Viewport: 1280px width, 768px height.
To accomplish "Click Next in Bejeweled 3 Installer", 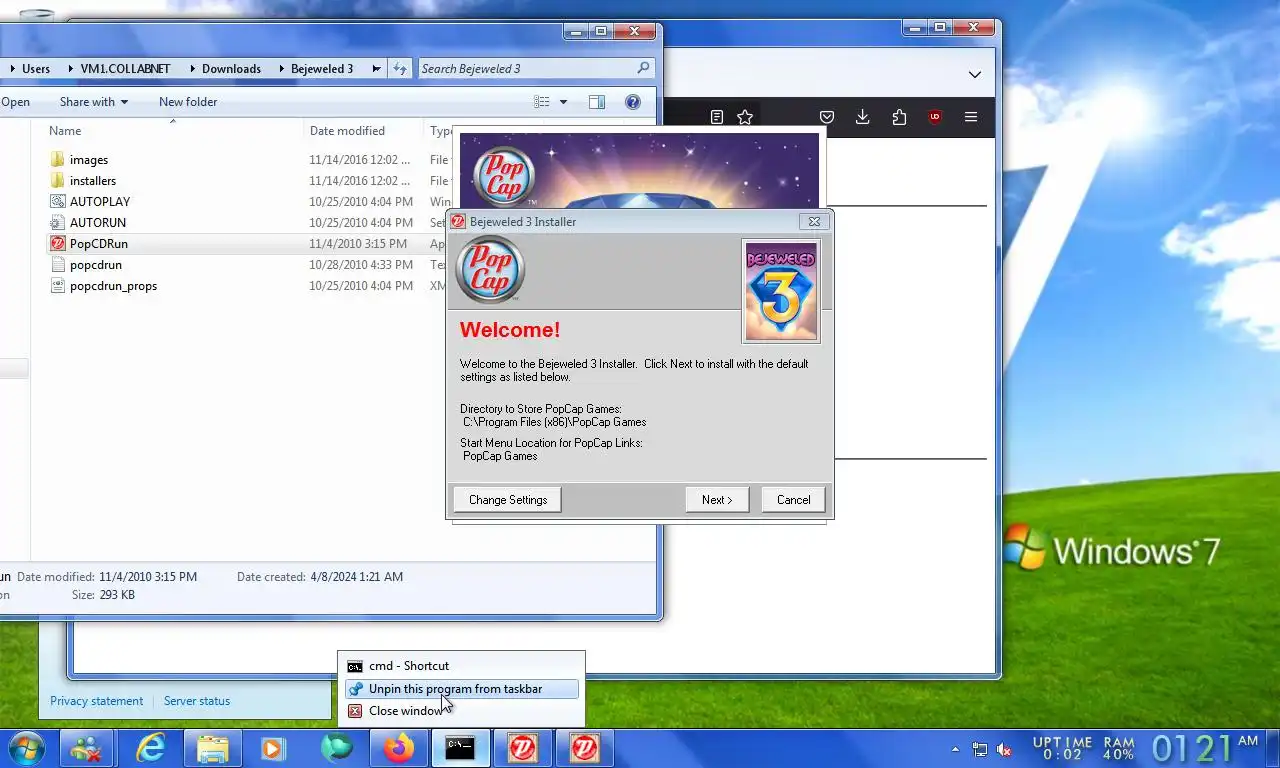I will pyautogui.click(x=717, y=500).
